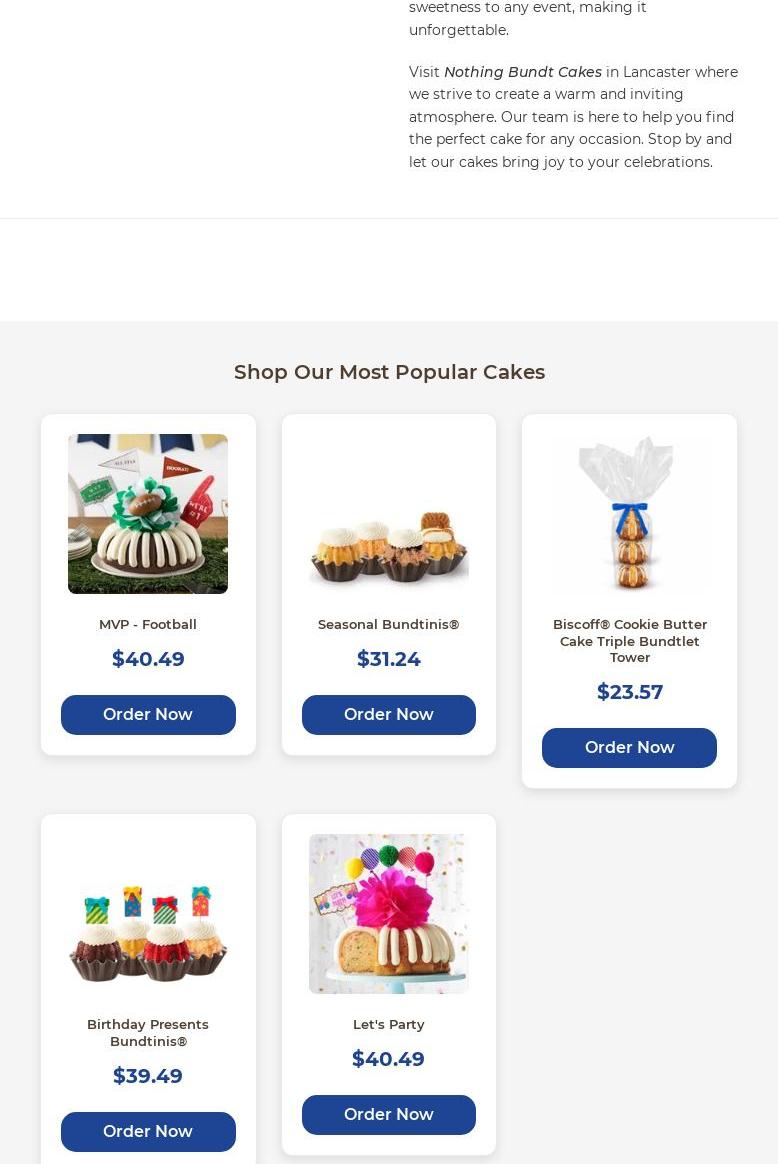Image resolution: width=778 pixels, height=1164 pixels.
Task: Click Order Now for Birthday Presents Bundtinis
Action: click(148, 1131)
